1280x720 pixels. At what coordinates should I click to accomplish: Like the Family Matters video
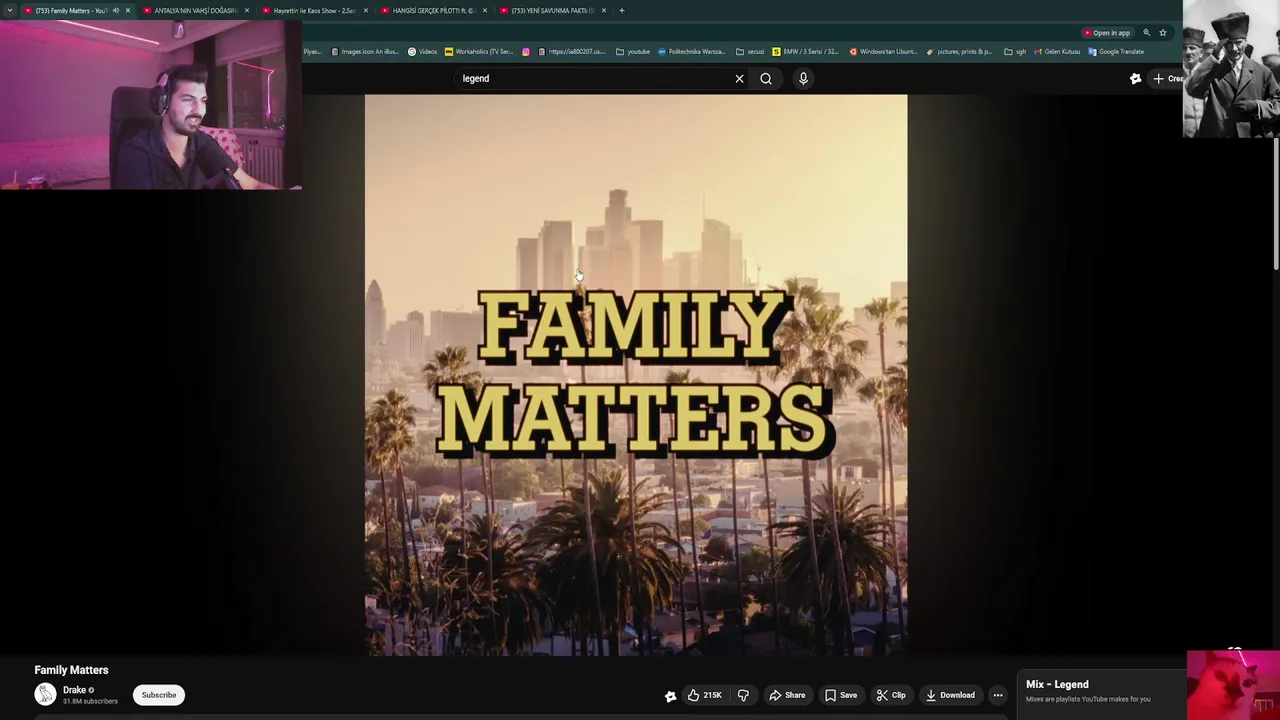[704, 695]
